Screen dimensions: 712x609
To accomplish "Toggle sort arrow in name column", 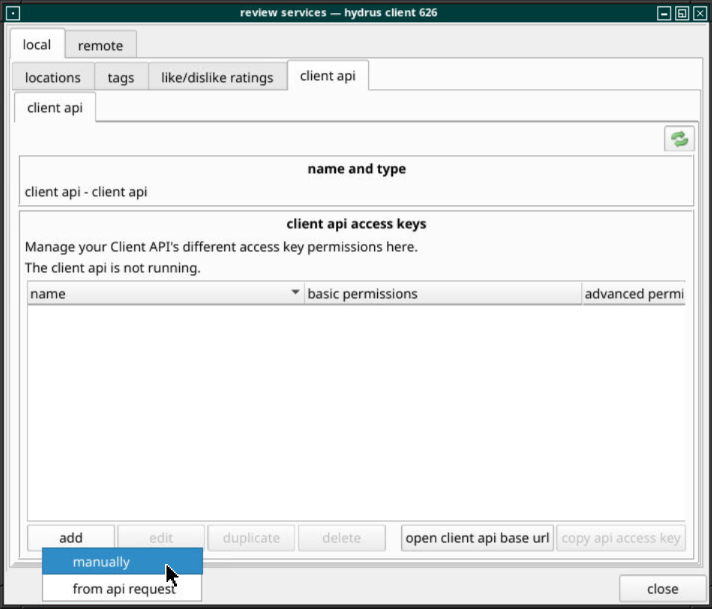I will coord(295,293).
